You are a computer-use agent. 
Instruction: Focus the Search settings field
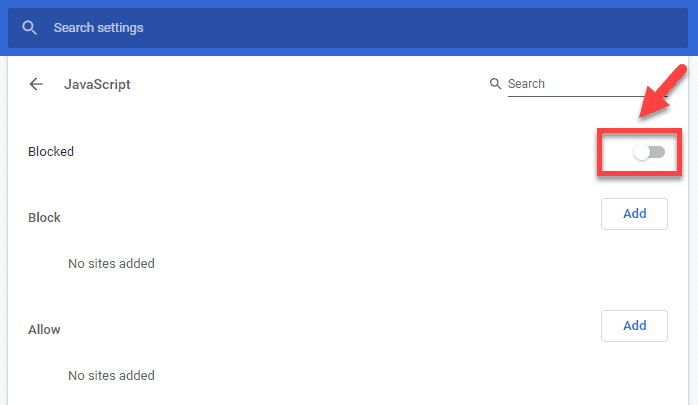(x=348, y=28)
